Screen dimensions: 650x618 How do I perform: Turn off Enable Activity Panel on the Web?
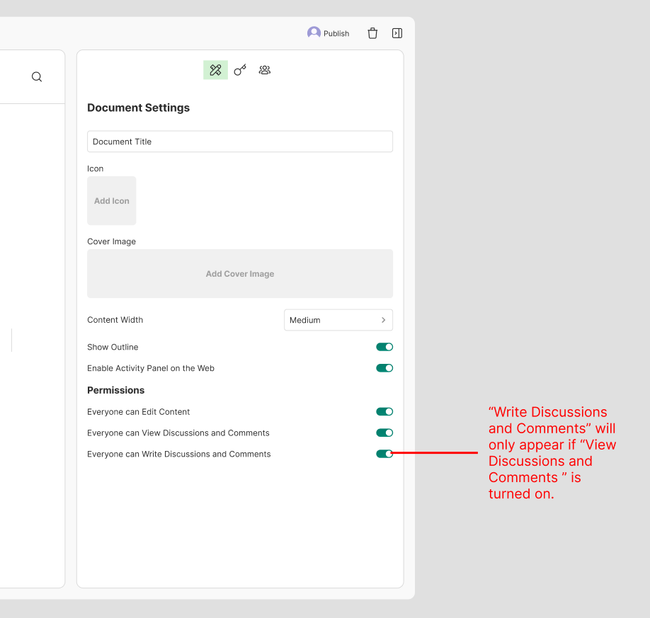click(384, 368)
